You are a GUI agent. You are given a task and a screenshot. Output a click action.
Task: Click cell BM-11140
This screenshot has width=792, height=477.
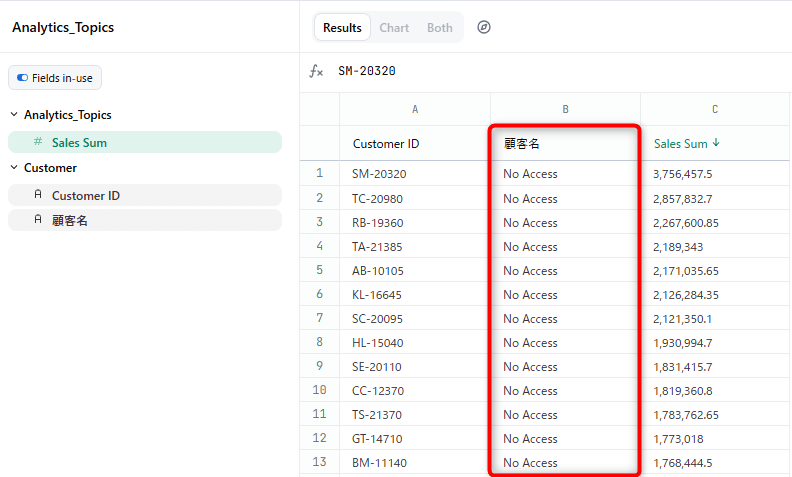tap(415, 462)
